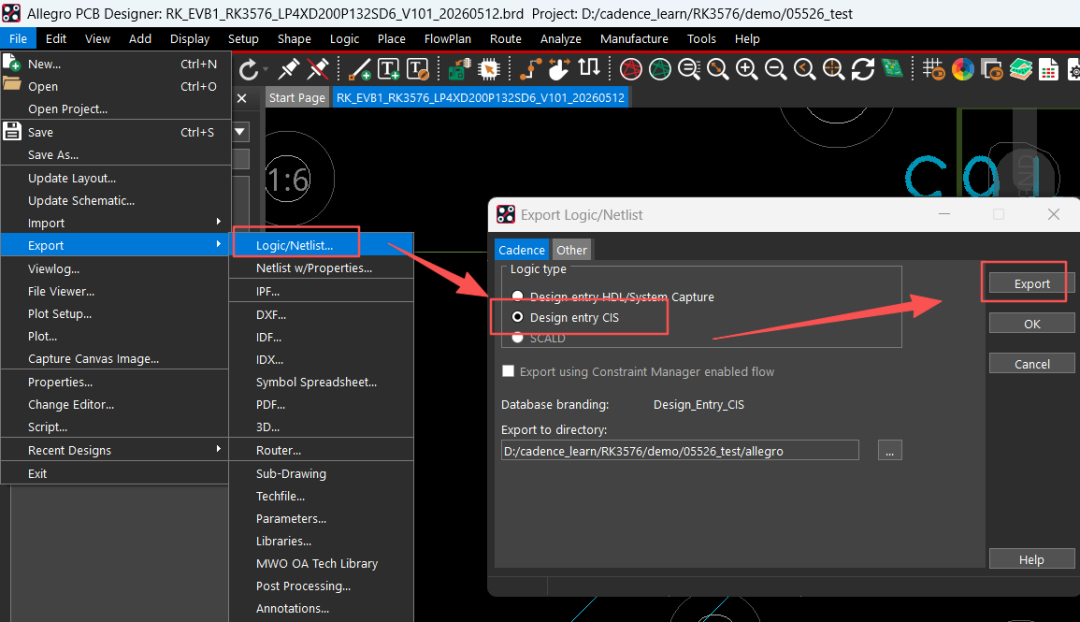This screenshot has height=622, width=1080.
Task: Activate the Slide trace hand icon
Action: tap(559, 69)
